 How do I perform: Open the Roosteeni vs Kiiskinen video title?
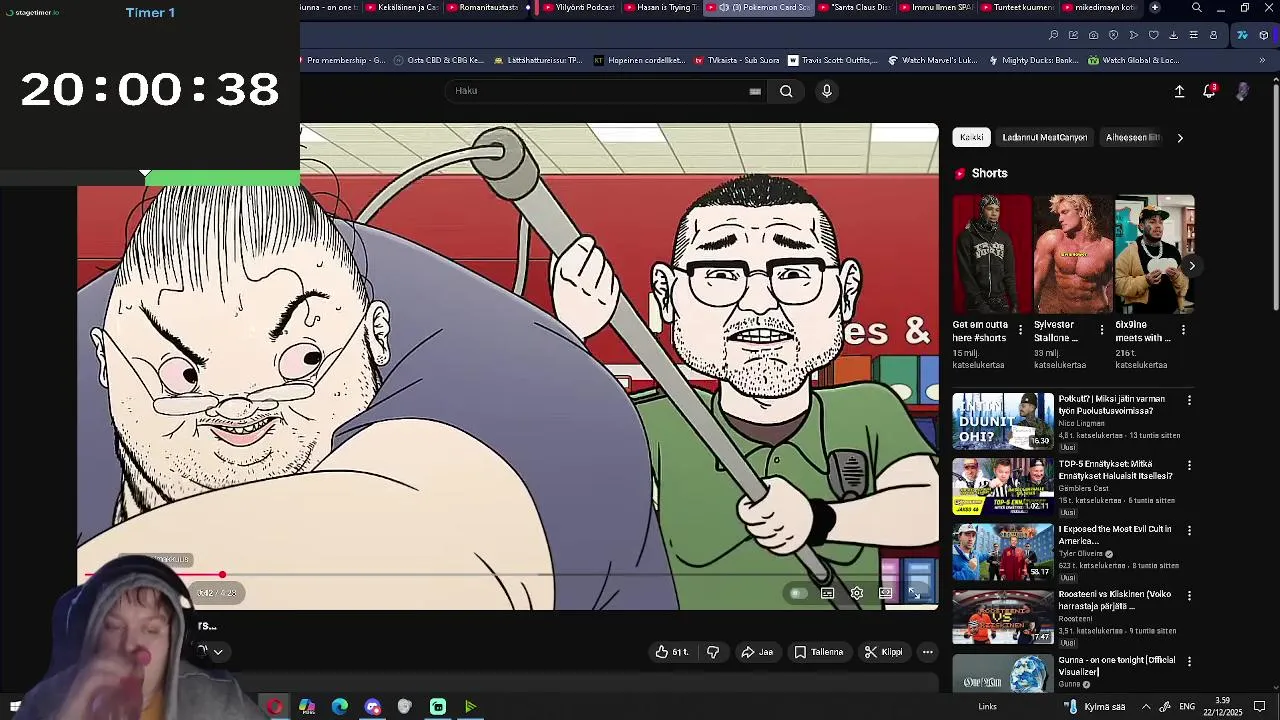(x=1115, y=600)
